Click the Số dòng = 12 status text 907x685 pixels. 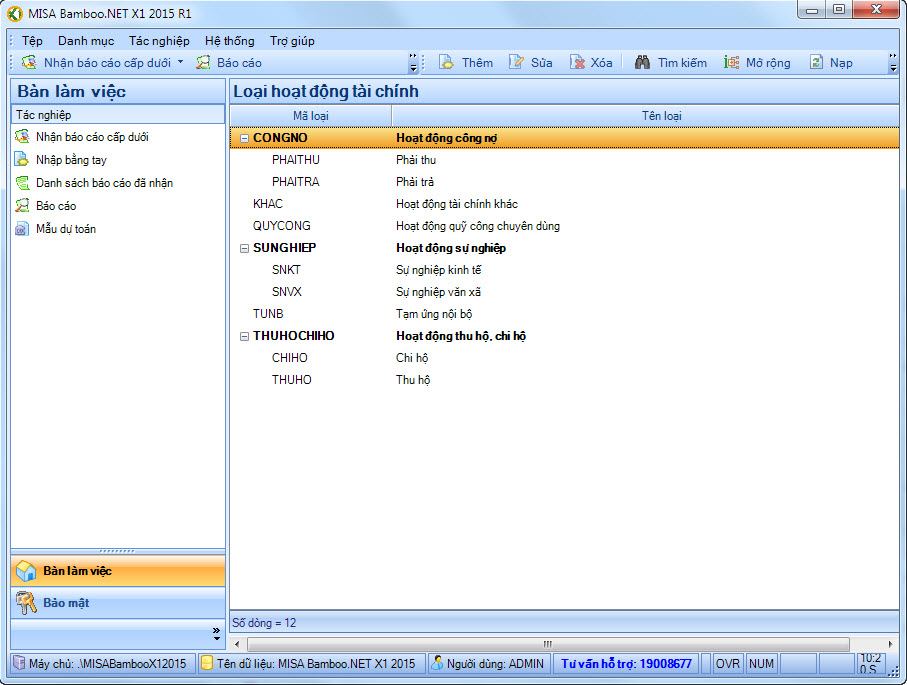coord(264,623)
